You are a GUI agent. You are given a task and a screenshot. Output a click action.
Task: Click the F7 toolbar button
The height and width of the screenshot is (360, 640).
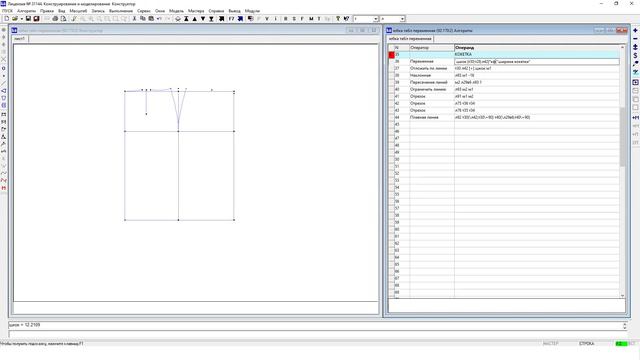(x=231, y=19)
